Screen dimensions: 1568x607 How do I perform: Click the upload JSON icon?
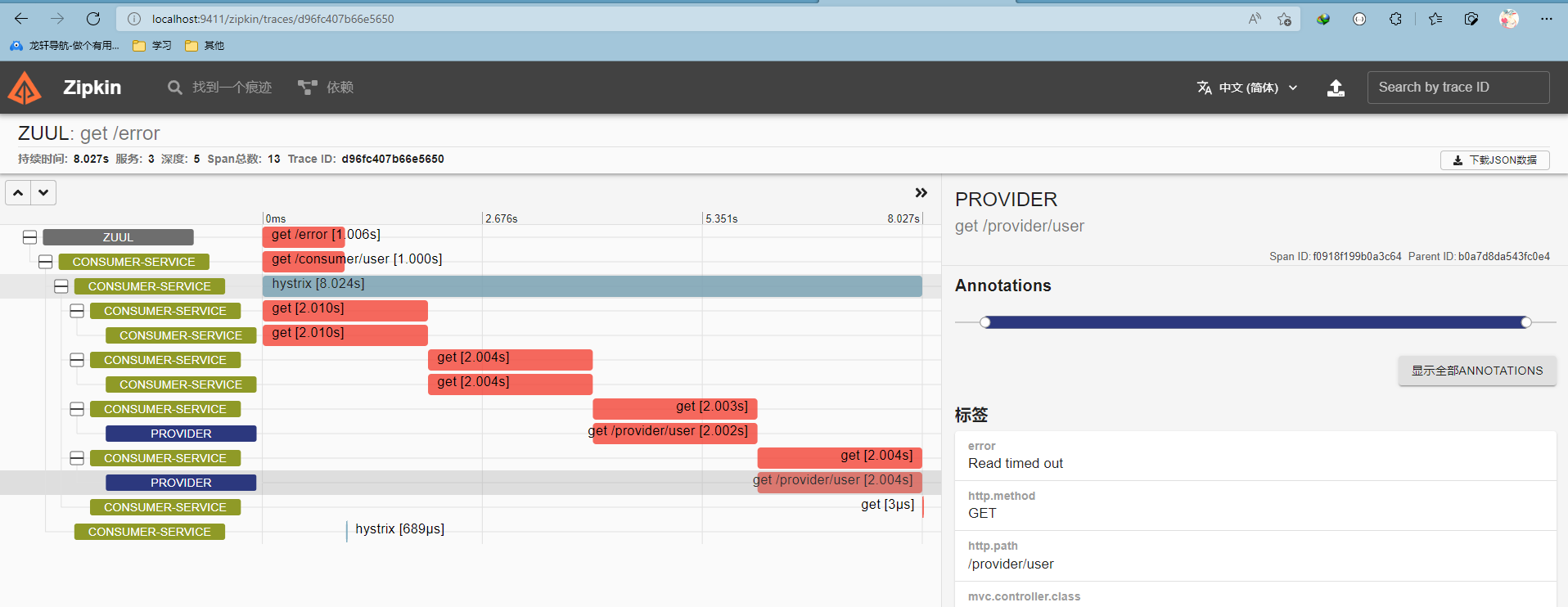[1336, 88]
